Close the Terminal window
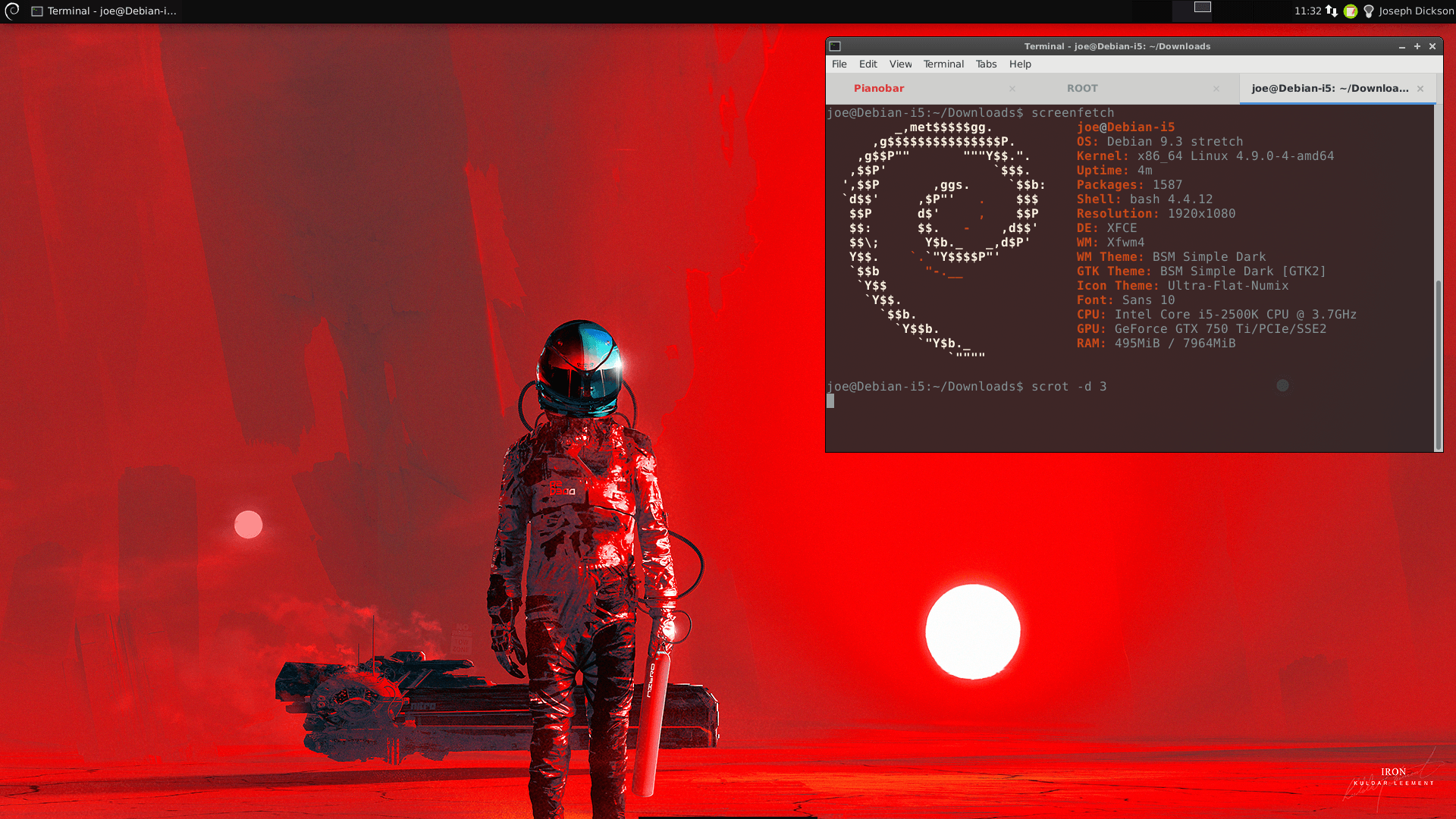1456x819 pixels. tap(1432, 46)
